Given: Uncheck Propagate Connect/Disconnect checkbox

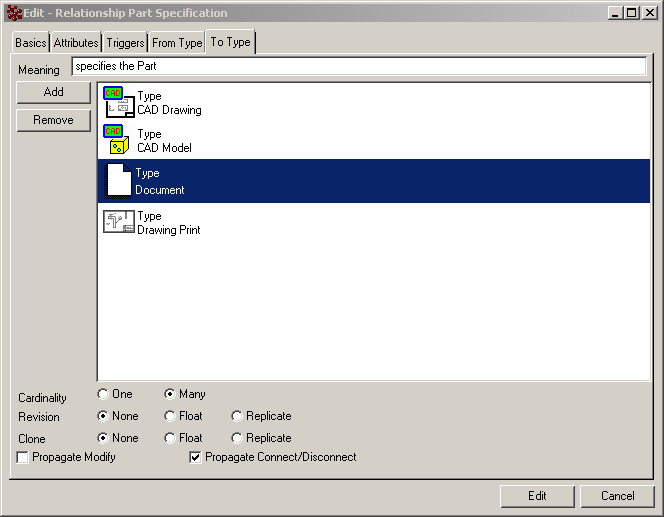Looking at the screenshot, I should tap(196, 458).
